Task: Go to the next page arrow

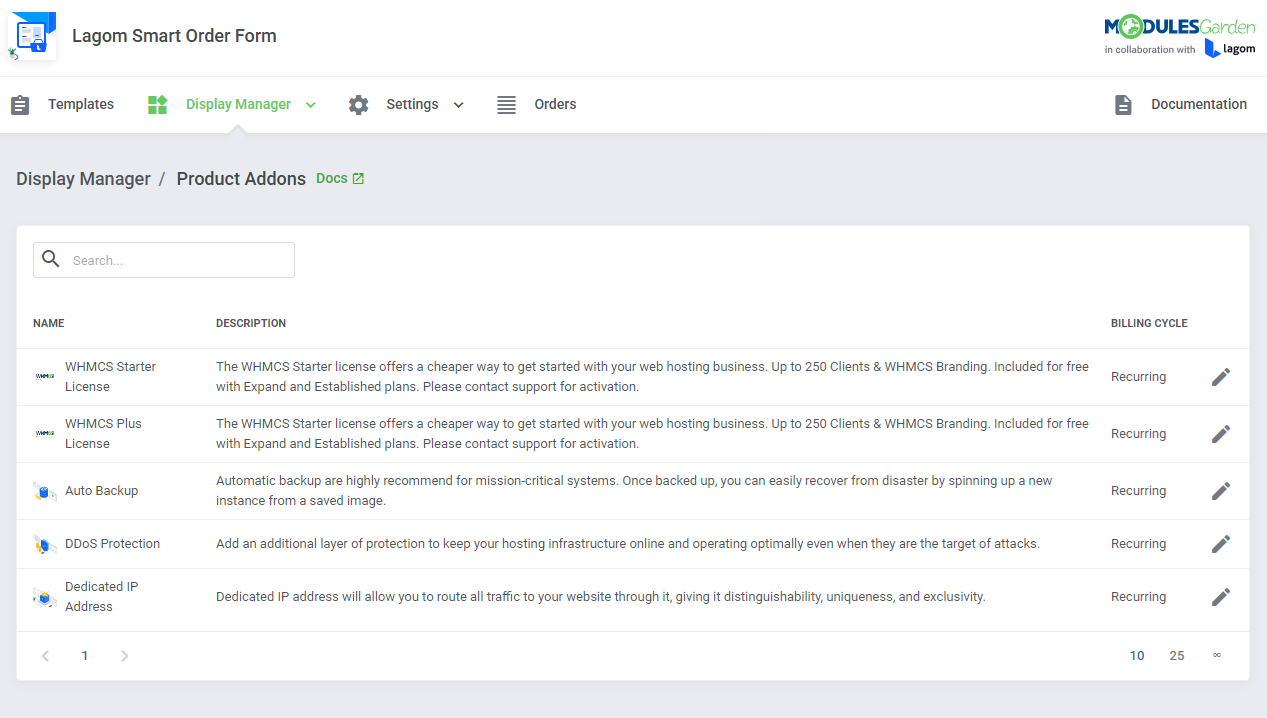Action: point(124,656)
